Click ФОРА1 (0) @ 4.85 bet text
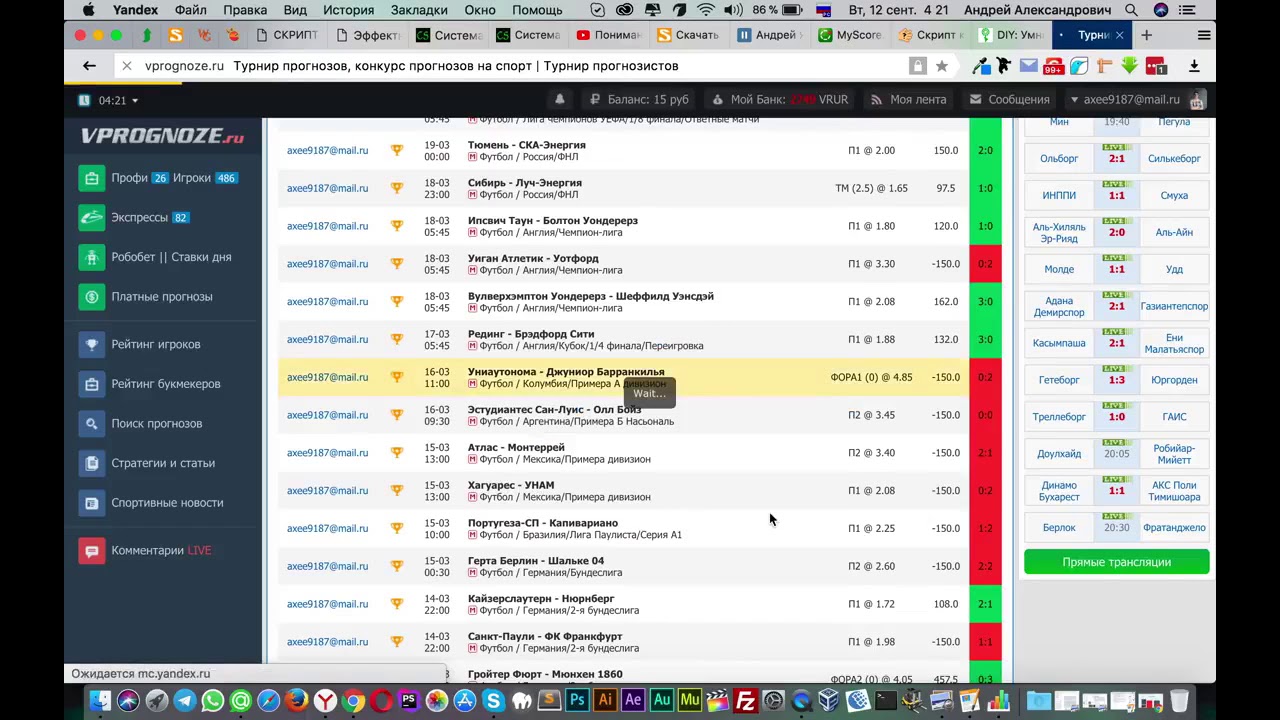Image resolution: width=1280 pixels, height=720 pixels. click(871, 378)
